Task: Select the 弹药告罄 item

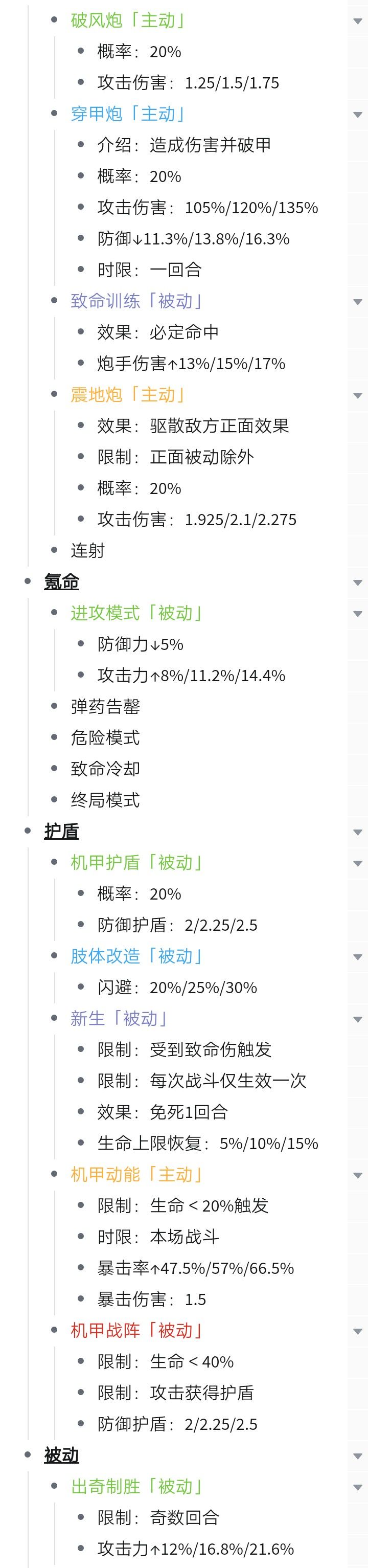Action: pos(105,706)
